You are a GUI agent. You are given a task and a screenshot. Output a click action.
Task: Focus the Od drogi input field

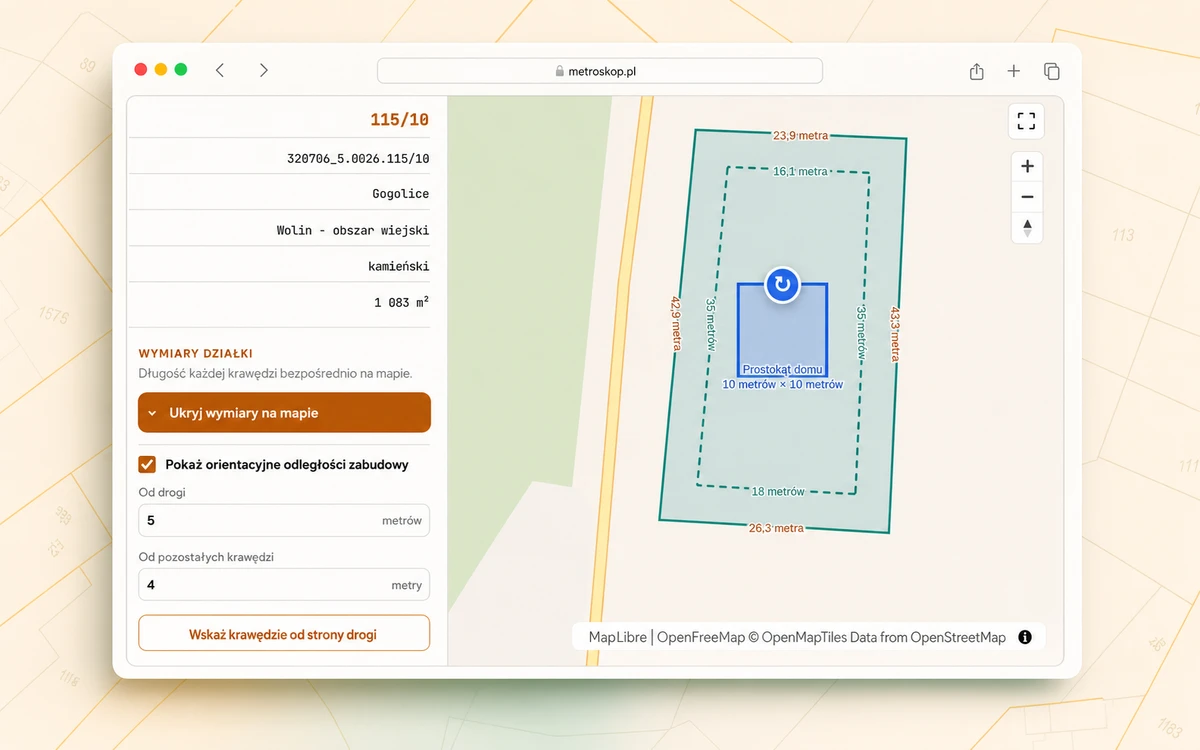284,520
